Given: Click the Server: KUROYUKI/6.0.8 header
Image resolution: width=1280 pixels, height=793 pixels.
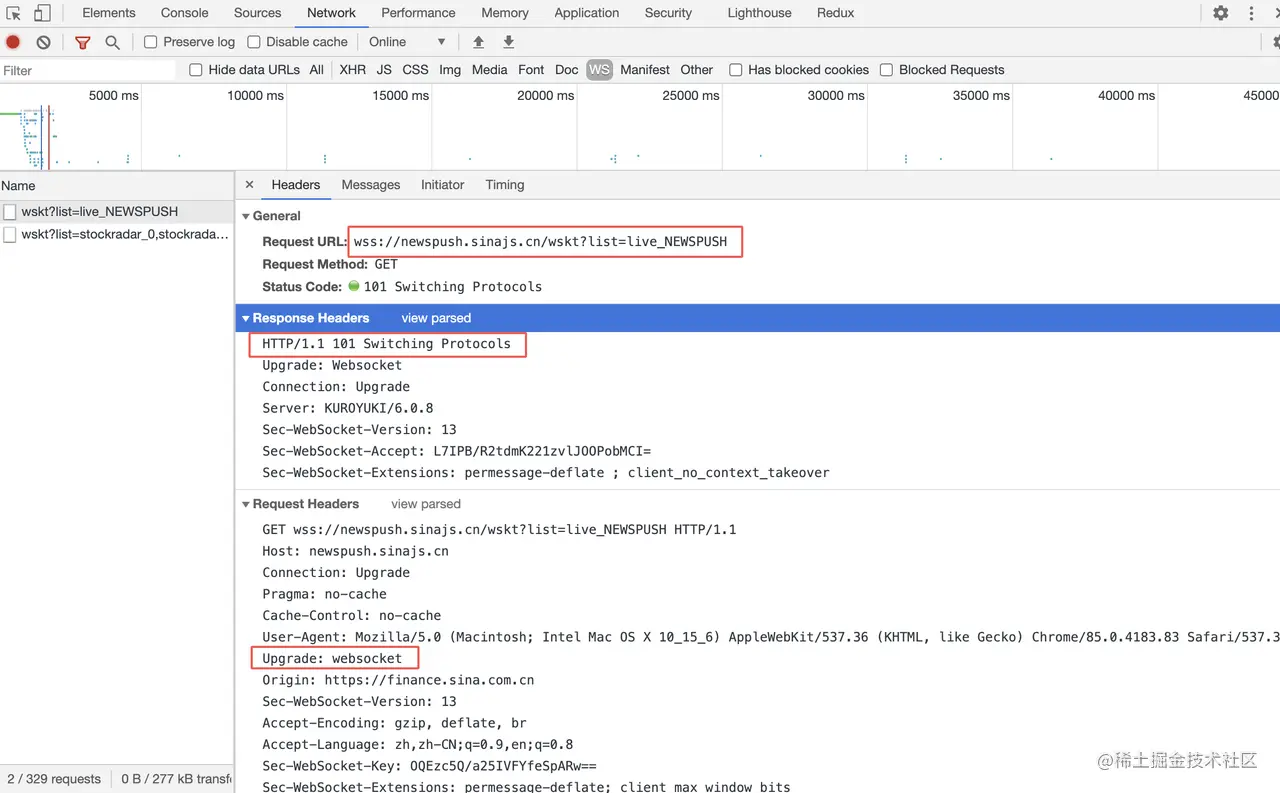Looking at the screenshot, I should pyautogui.click(x=347, y=408).
